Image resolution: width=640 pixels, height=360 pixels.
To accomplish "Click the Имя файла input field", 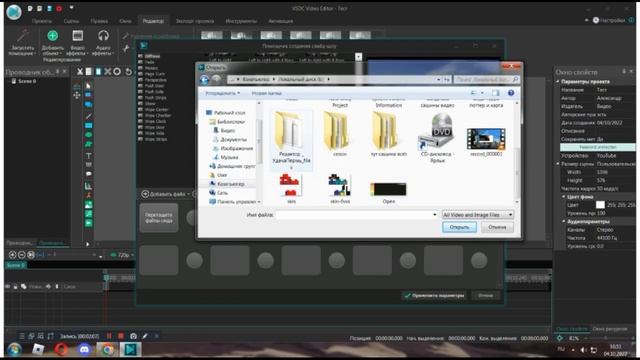I will pos(356,215).
